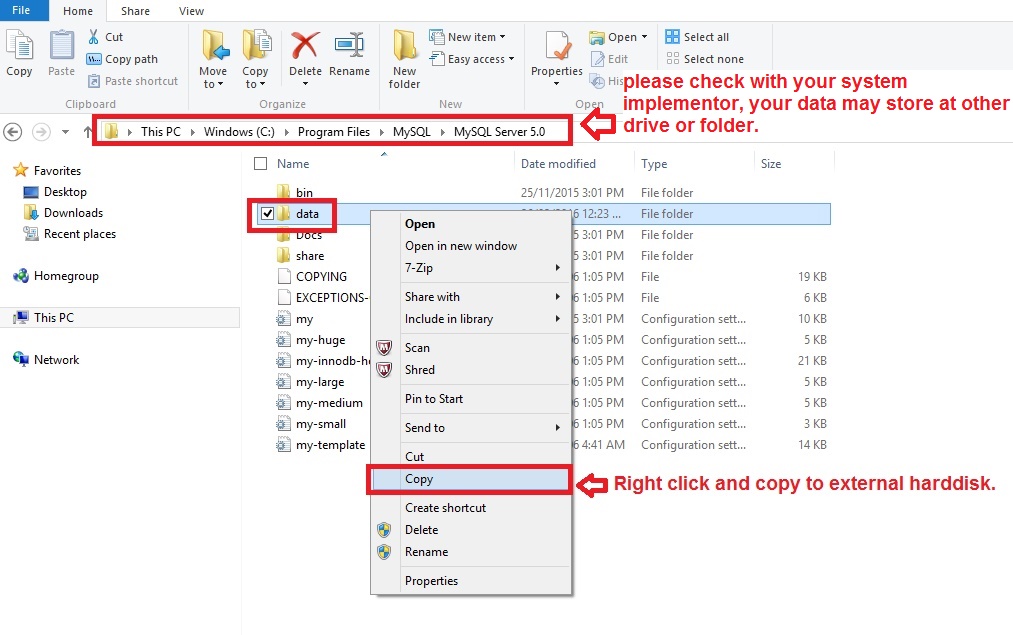Click the New folder icon
Image resolution: width=1013 pixels, height=635 pixels.
click(x=404, y=47)
